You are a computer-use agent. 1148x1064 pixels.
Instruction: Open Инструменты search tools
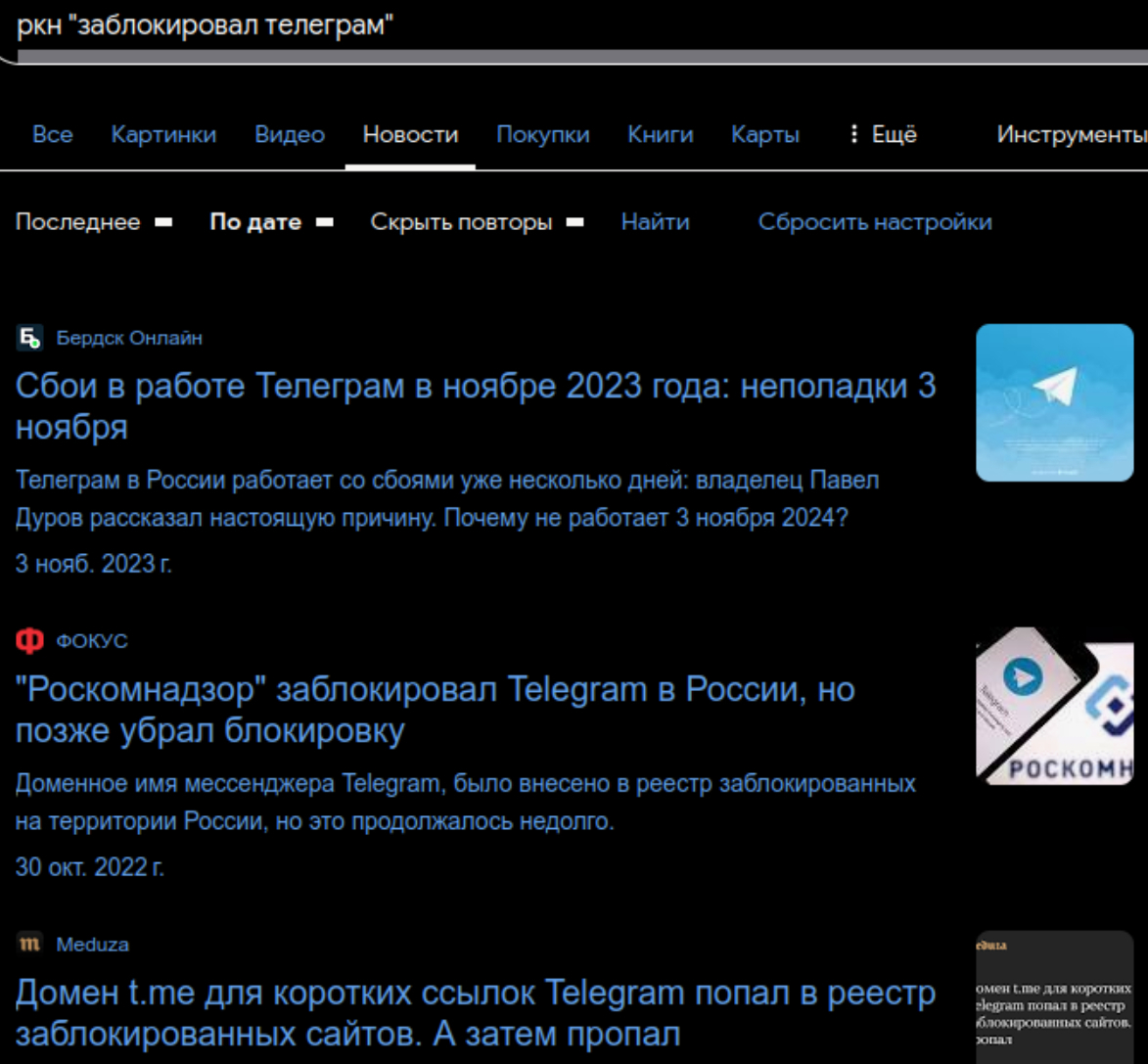(1072, 135)
